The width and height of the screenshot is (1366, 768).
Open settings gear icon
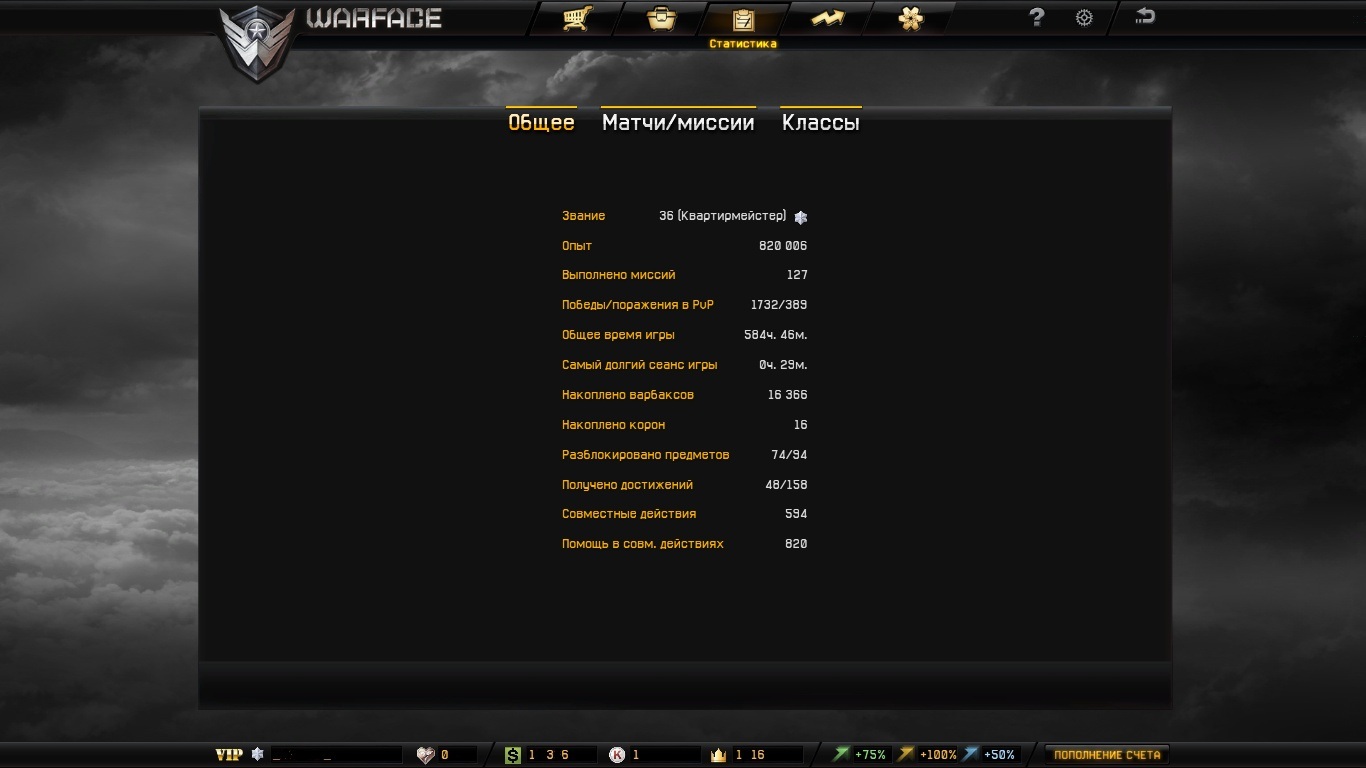pos(1084,18)
